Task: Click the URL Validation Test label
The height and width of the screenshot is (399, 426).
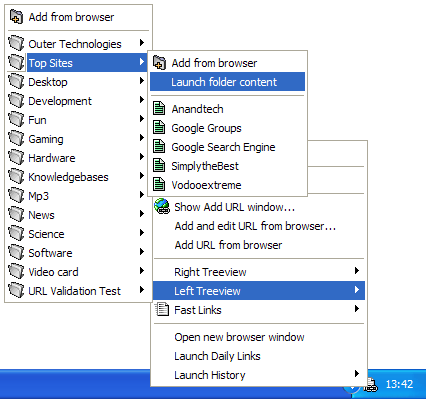Action: click(74, 291)
